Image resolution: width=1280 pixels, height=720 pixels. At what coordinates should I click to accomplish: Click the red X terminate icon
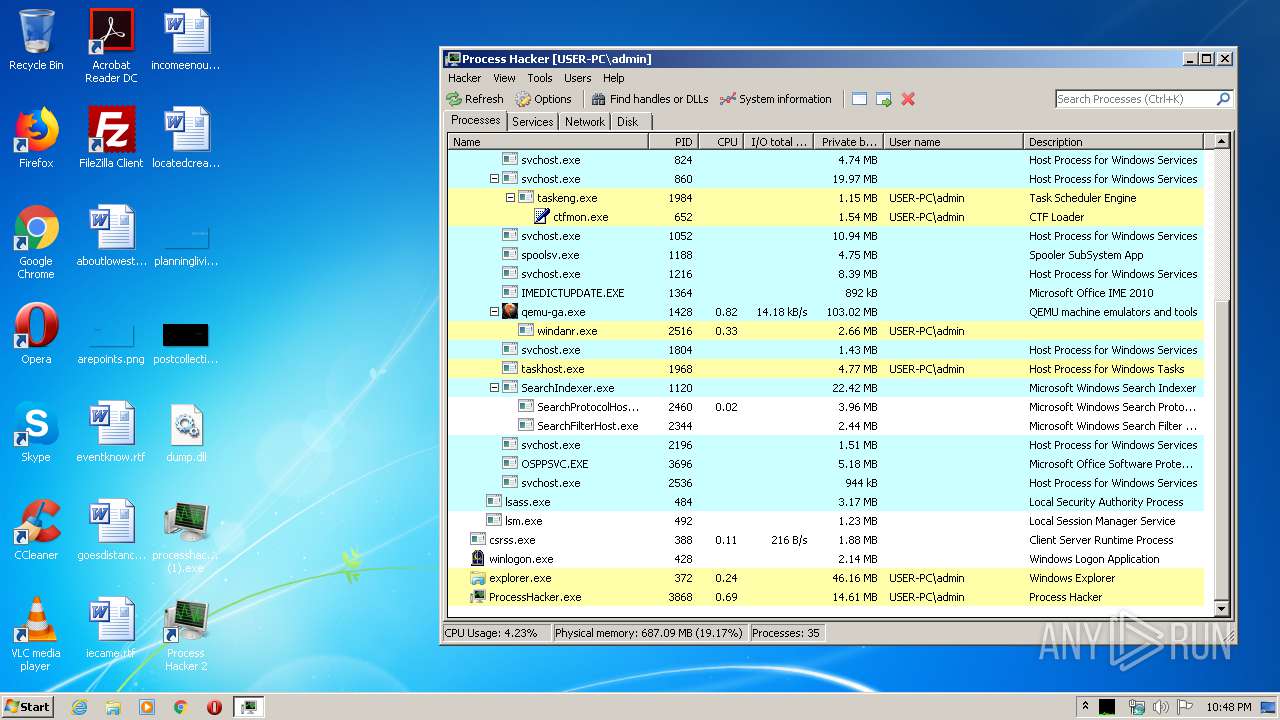pos(908,99)
